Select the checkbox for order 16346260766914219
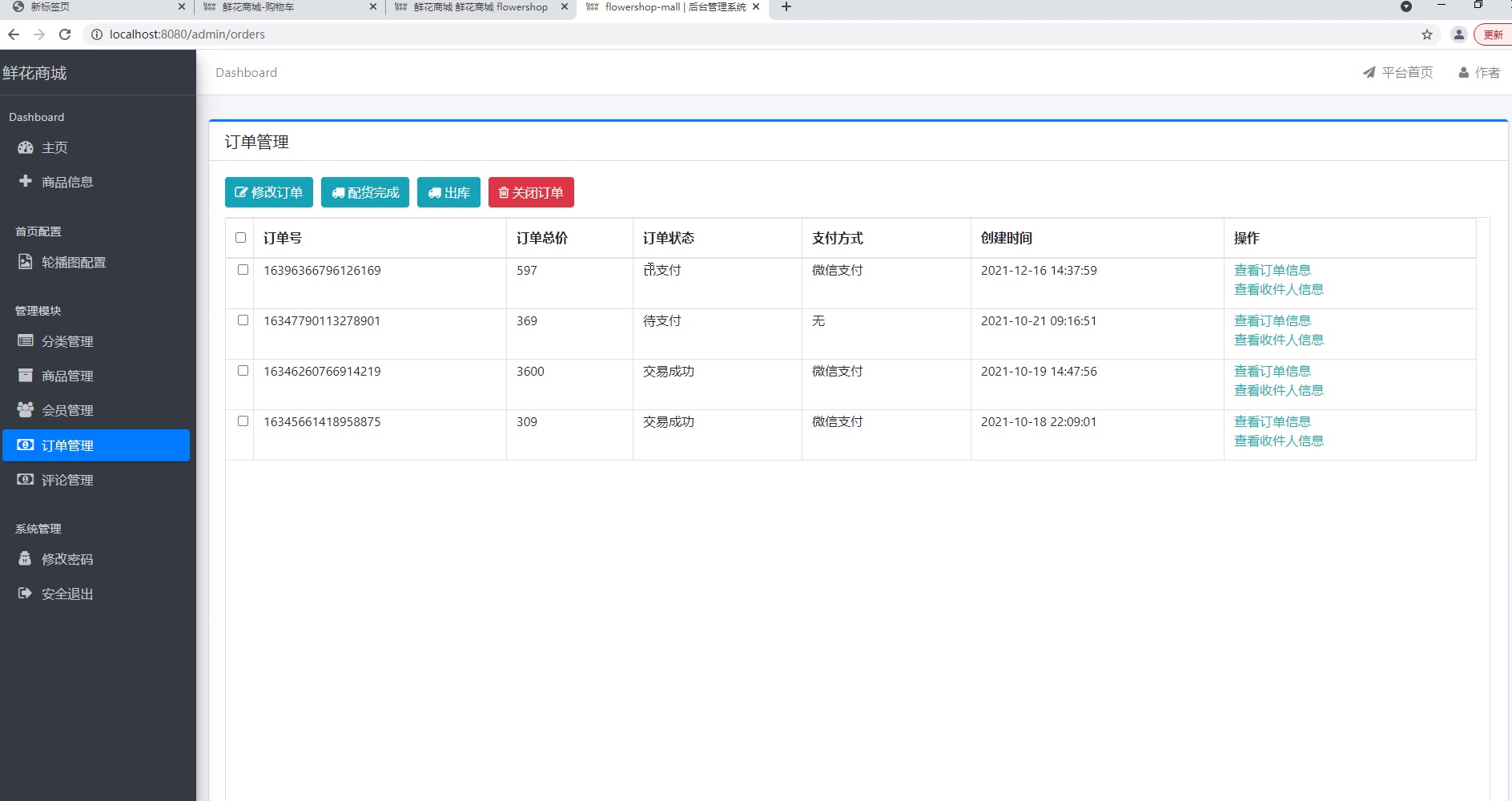This screenshot has width=1512, height=801. point(243,371)
